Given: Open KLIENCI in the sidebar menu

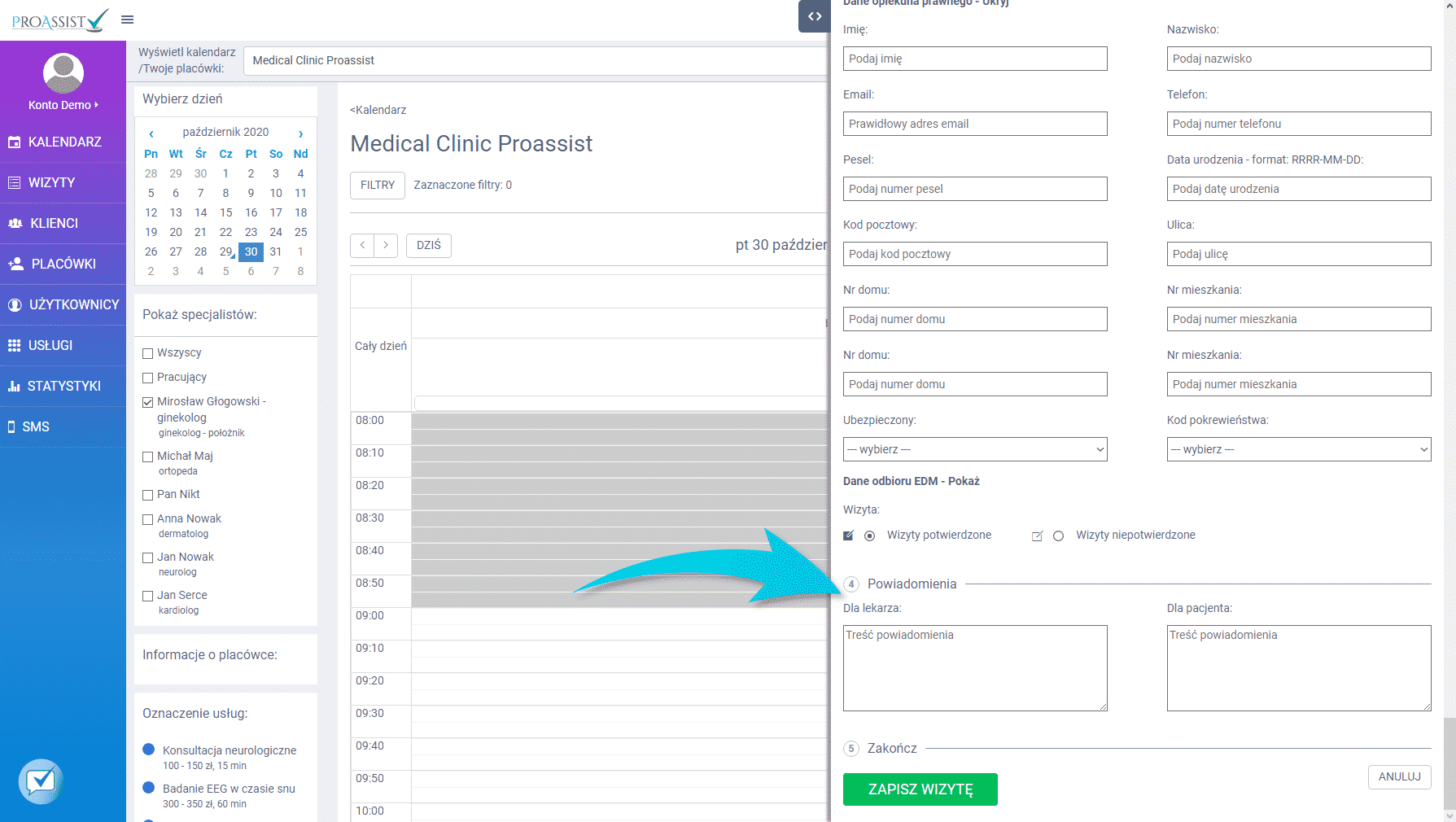Looking at the screenshot, I should tap(63, 223).
